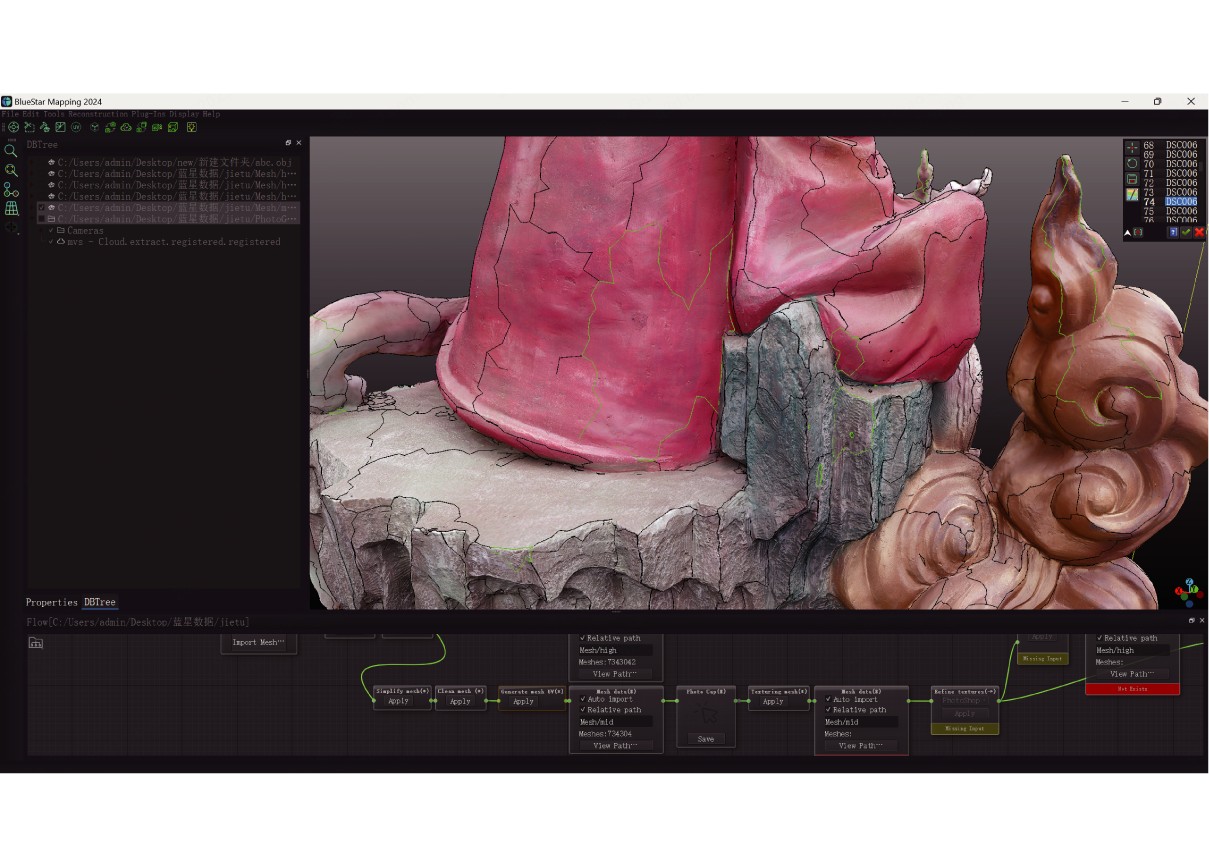The image size is (1209, 867).
Task: Click the green checkmark in image list panel
Action: (x=1186, y=232)
